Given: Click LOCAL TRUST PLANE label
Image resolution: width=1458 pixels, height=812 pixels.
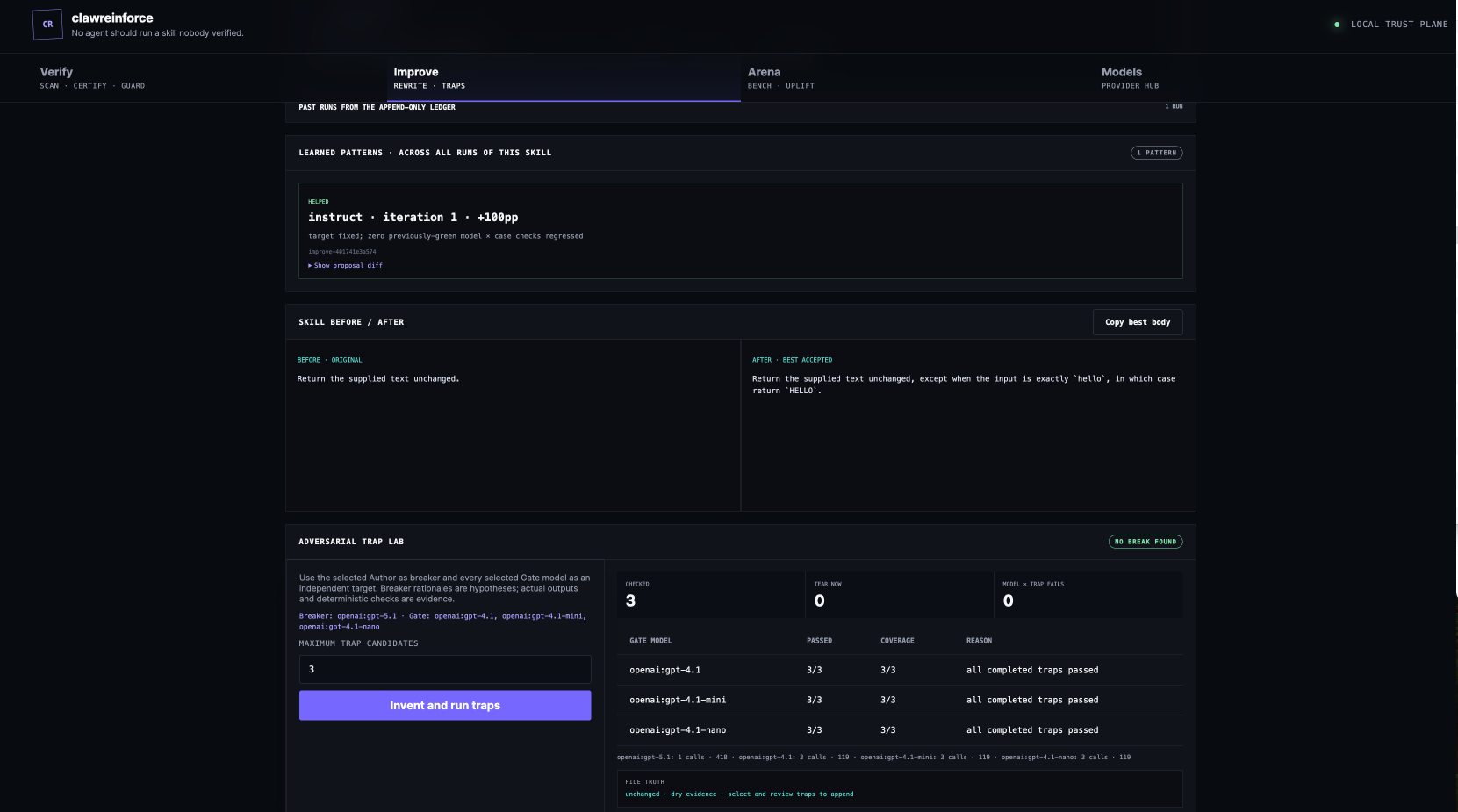Looking at the screenshot, I should [x=1399, y=25].
